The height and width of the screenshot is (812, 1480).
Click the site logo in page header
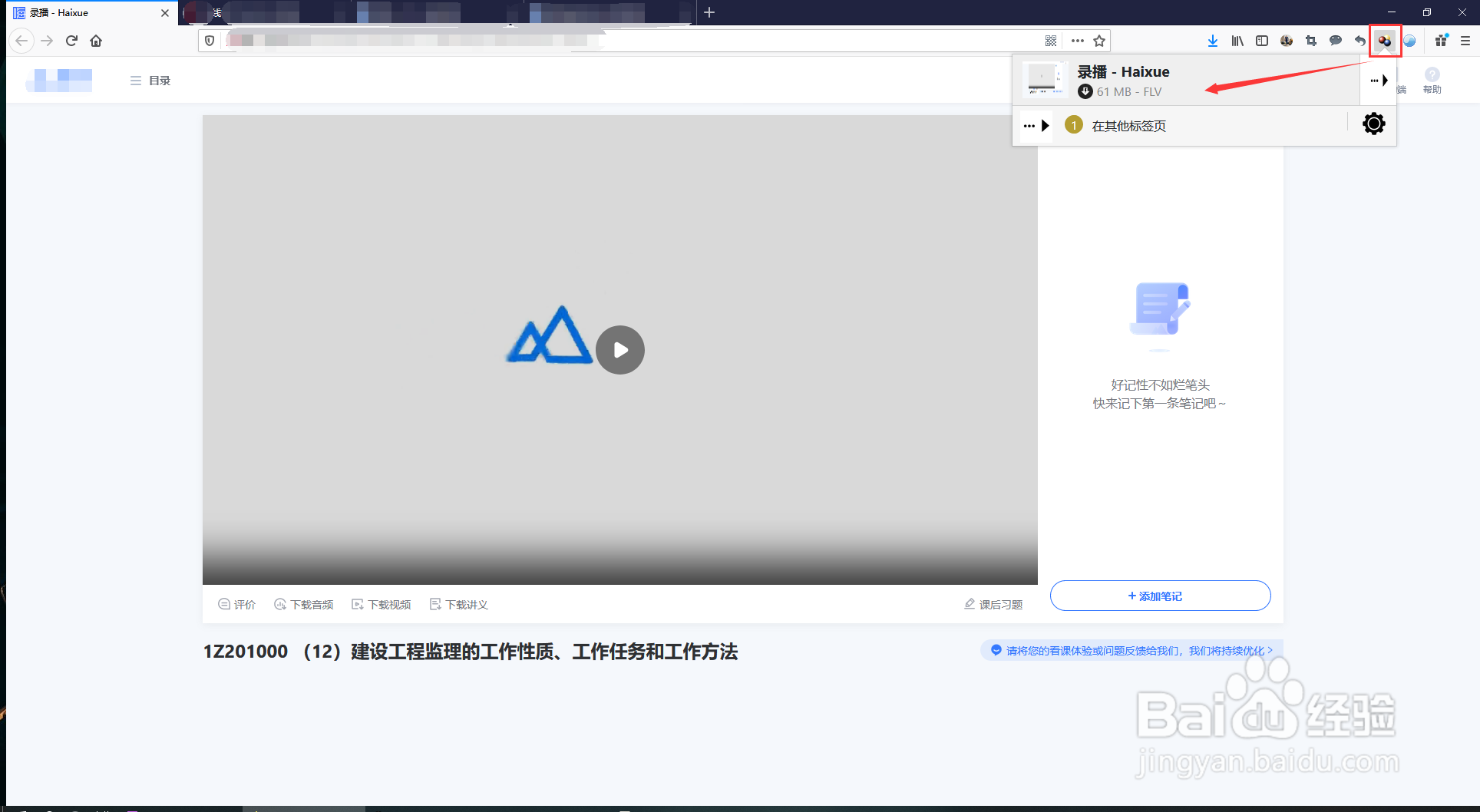[x=59, y=80]
